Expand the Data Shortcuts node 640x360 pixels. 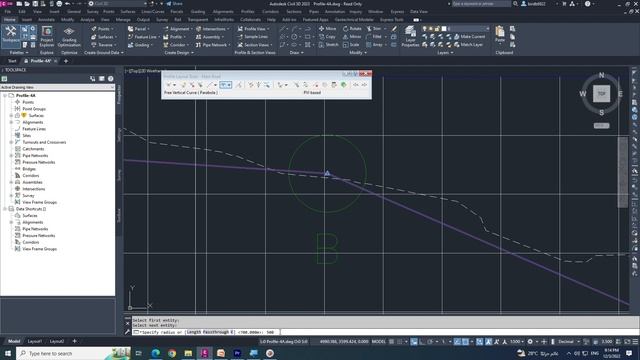pos(5,209)
